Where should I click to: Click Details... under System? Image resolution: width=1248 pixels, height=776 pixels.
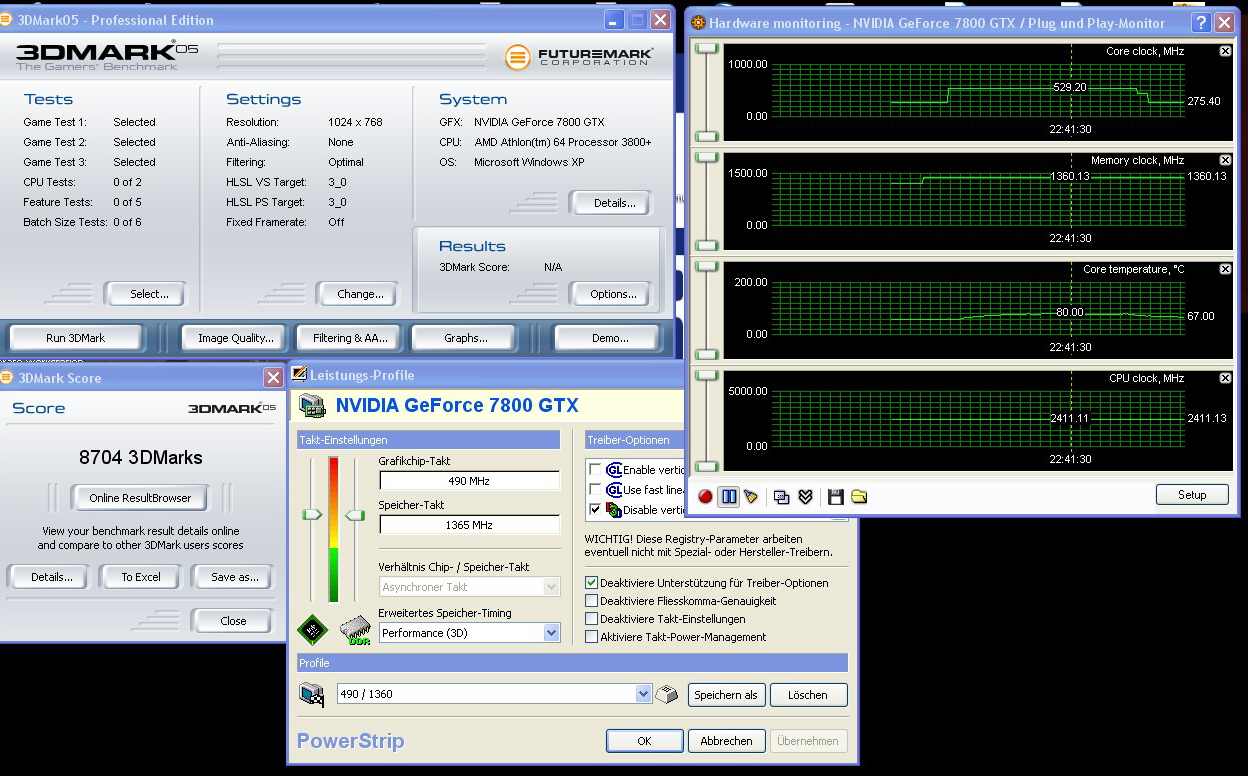tap(613, 203)
